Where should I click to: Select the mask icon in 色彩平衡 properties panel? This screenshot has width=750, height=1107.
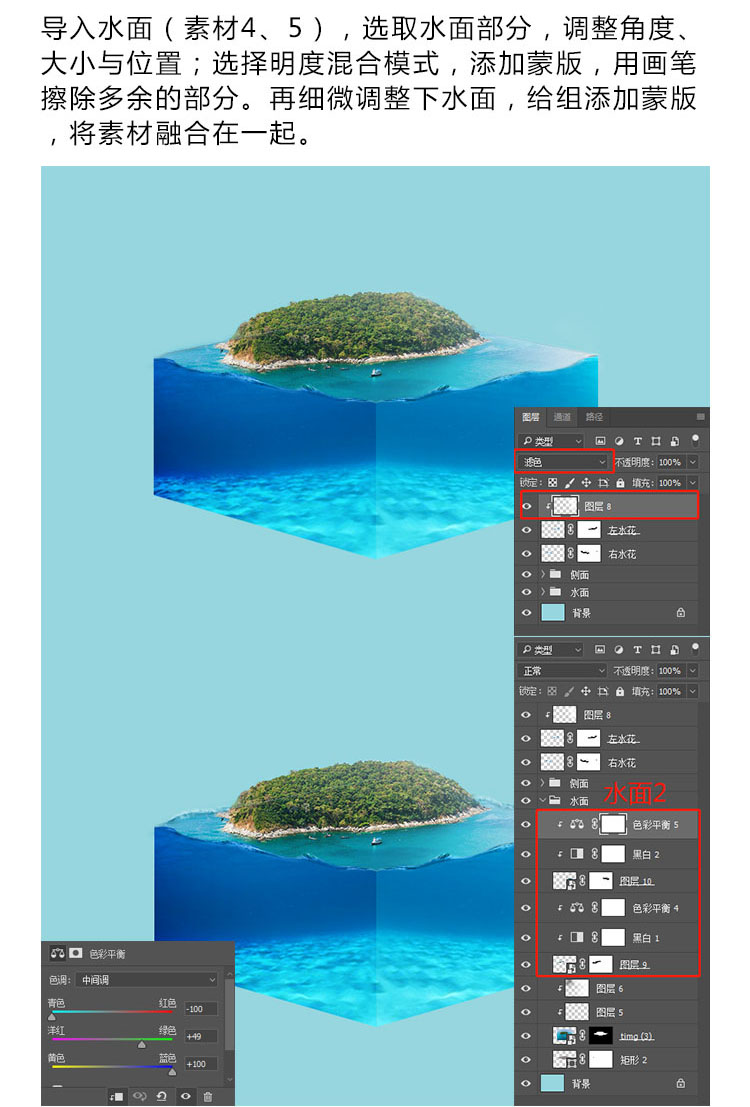(76, 953)
